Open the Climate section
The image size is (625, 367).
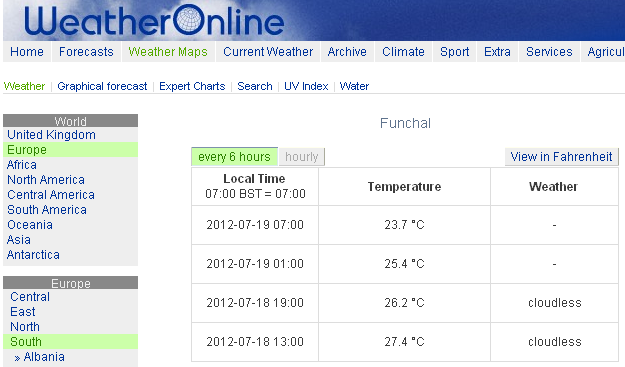[x=403, y=52]
